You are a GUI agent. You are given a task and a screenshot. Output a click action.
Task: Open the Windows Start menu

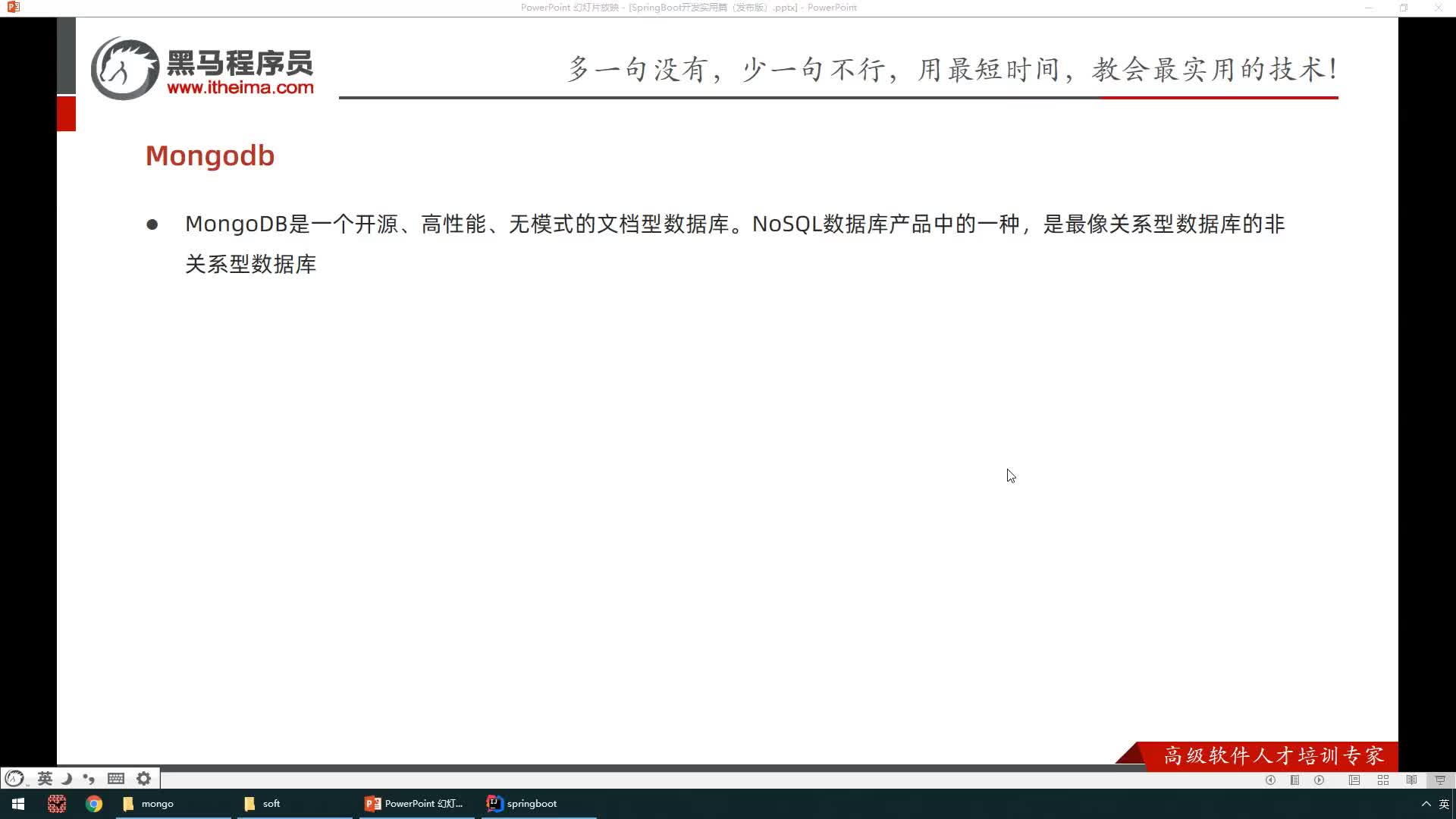click(18, 804)
